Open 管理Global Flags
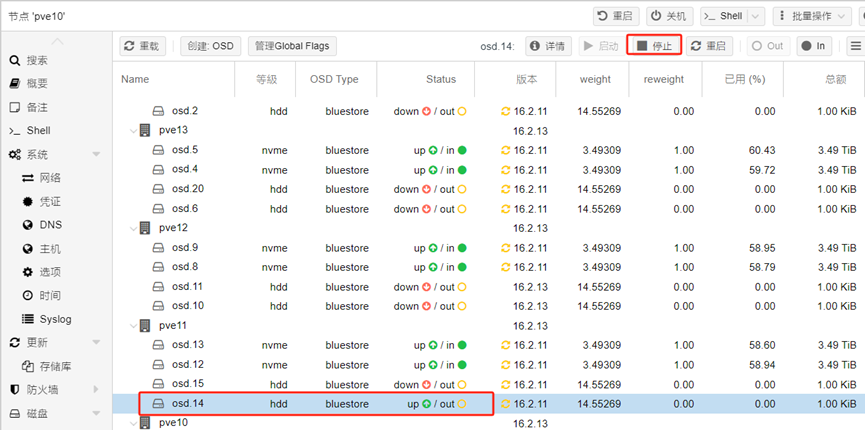 point(292,46)
